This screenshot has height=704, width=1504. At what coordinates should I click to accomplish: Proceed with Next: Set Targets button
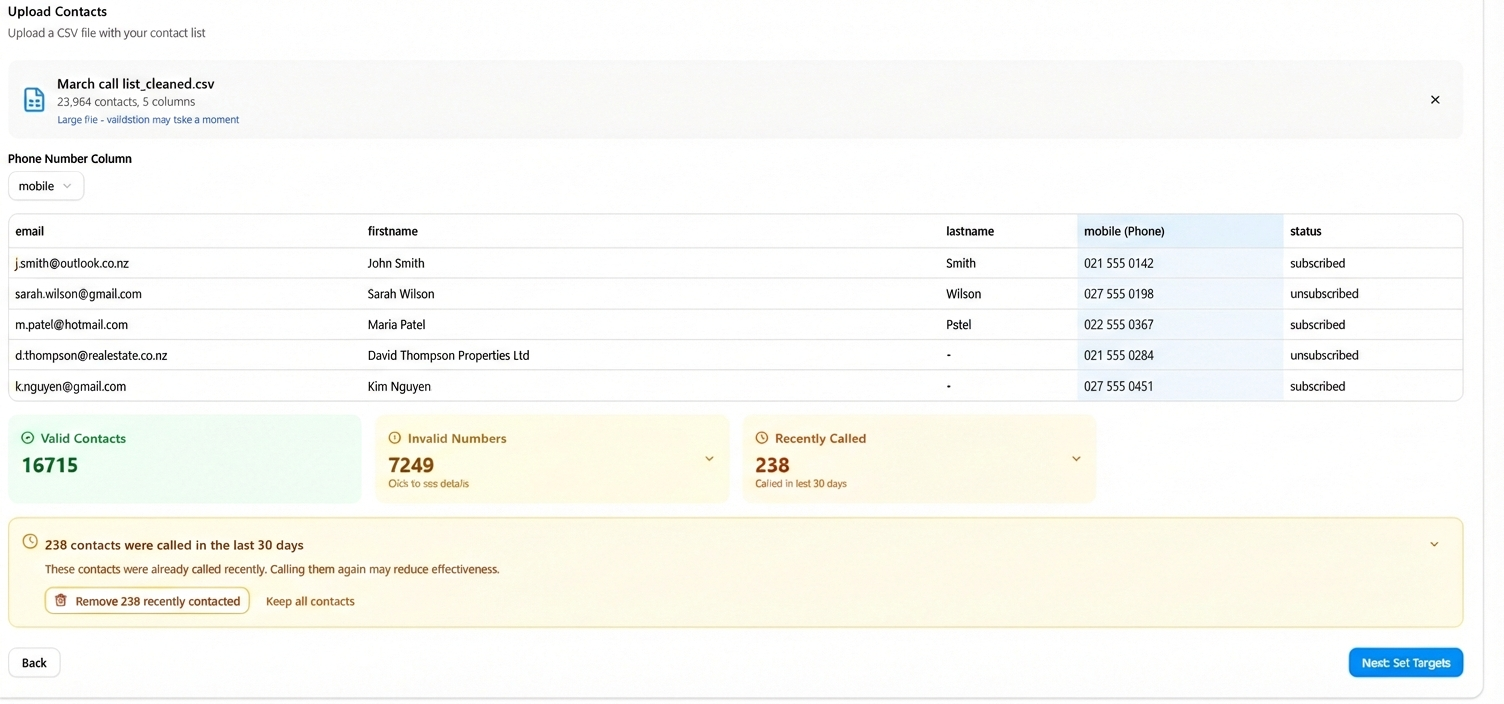(x=1405, y=663)
